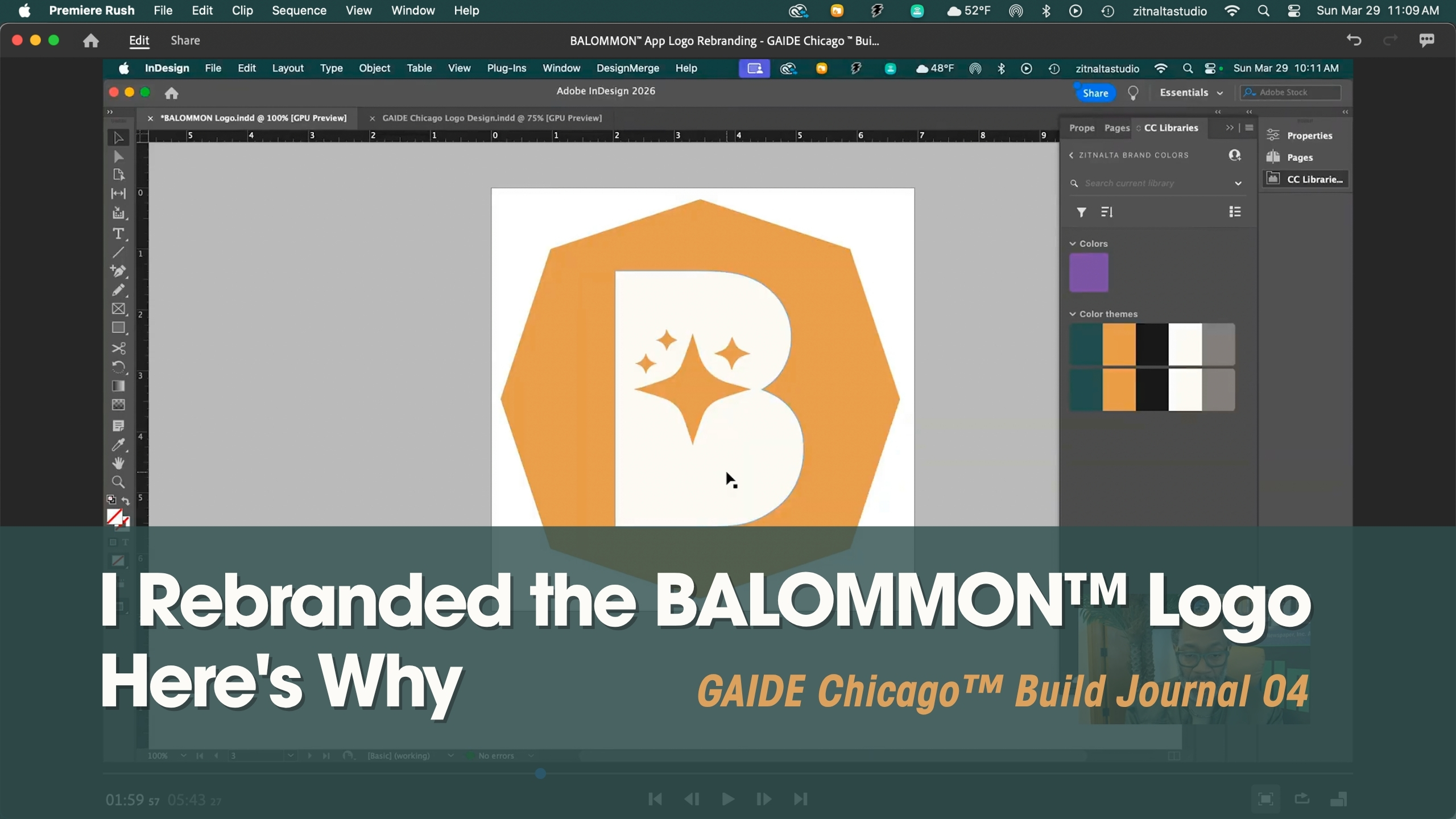Switch to GAIDE Chicago Logo Design.indd tab

[x=492, y=118]
